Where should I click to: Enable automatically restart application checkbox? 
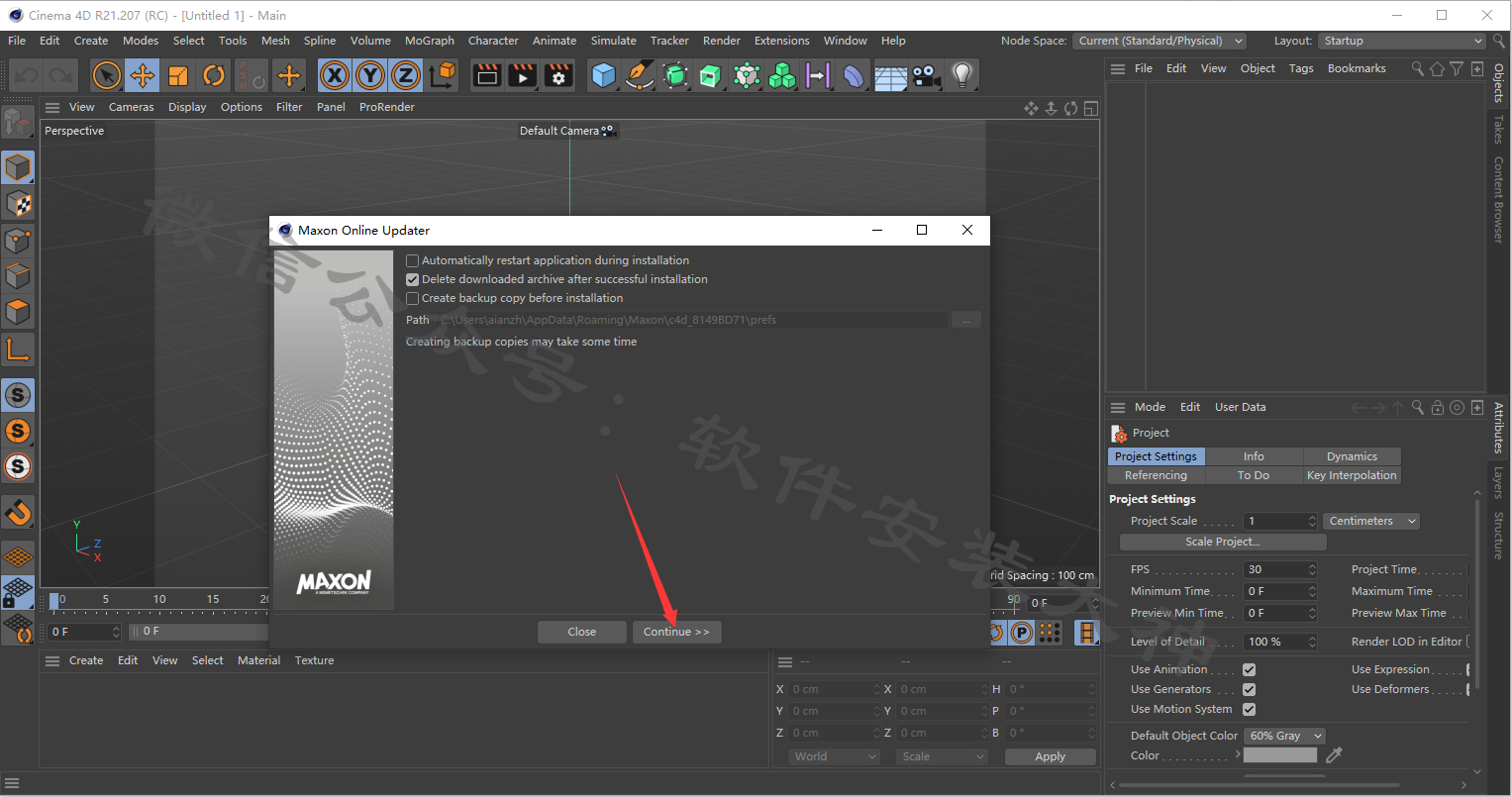(x=413, y=260)
